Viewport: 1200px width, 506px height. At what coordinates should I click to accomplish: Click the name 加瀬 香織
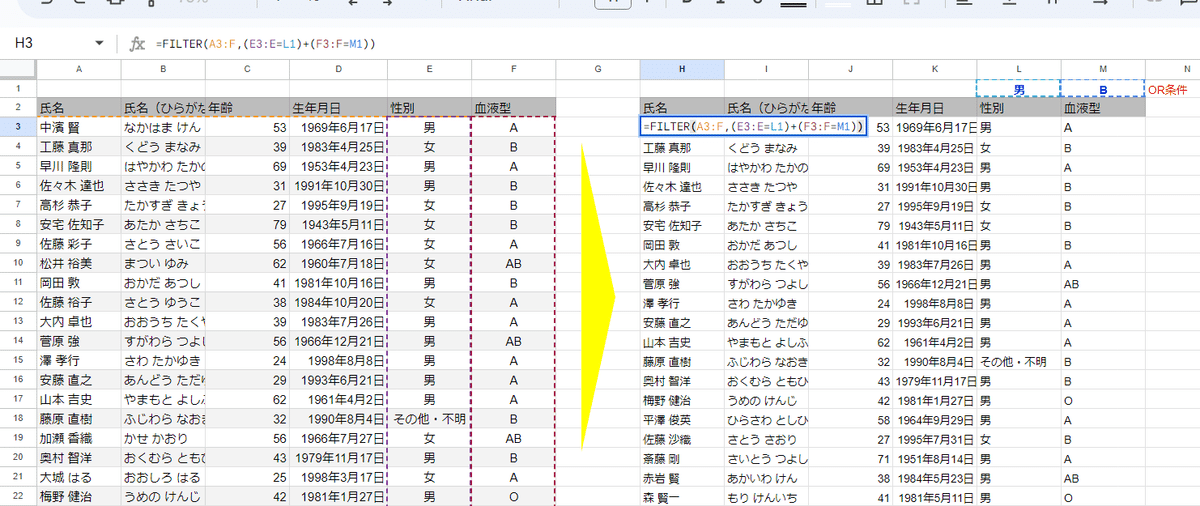(65, 438)
